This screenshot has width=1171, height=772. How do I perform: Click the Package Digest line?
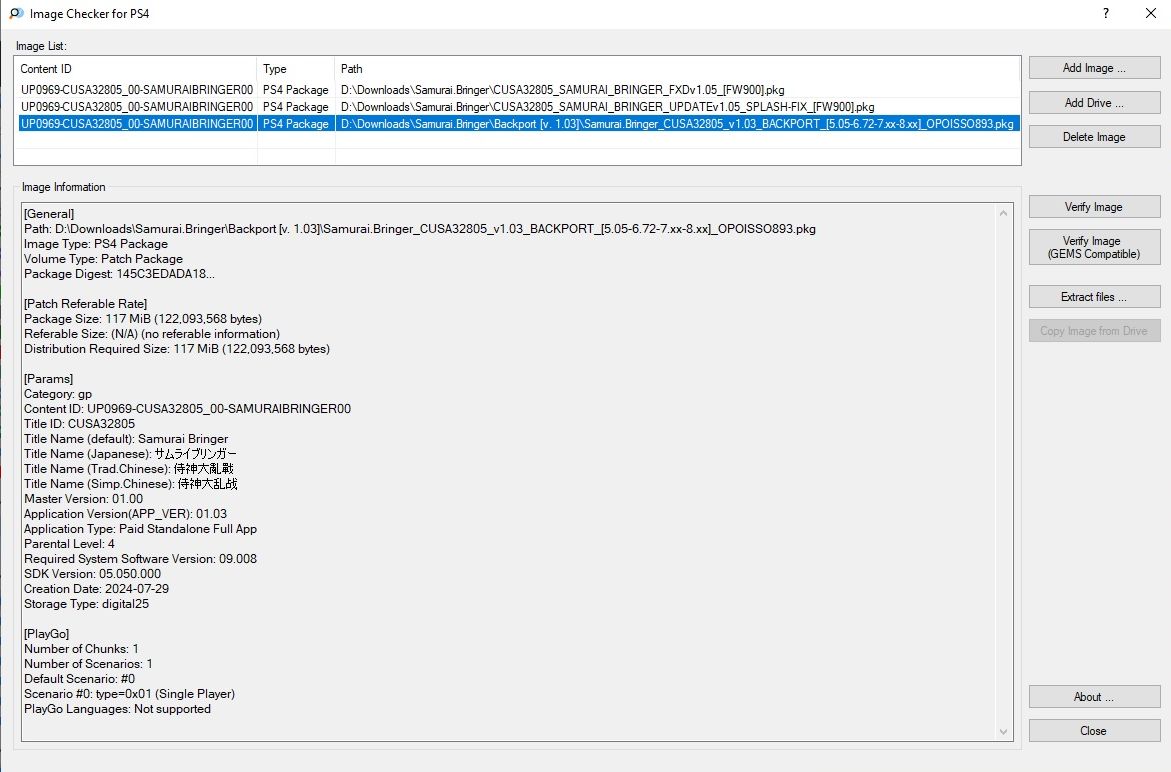pyautogui.click(x=119, y=274)
